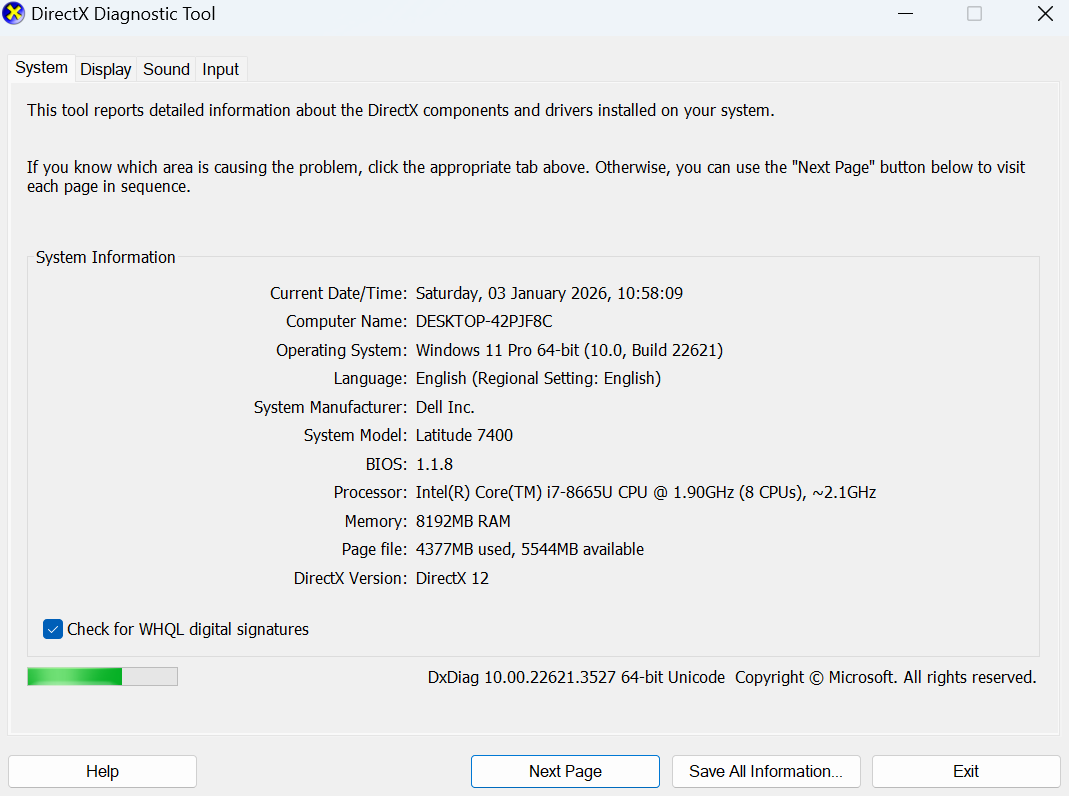Select computer name DESKTOP-42PJF8C

484,322
